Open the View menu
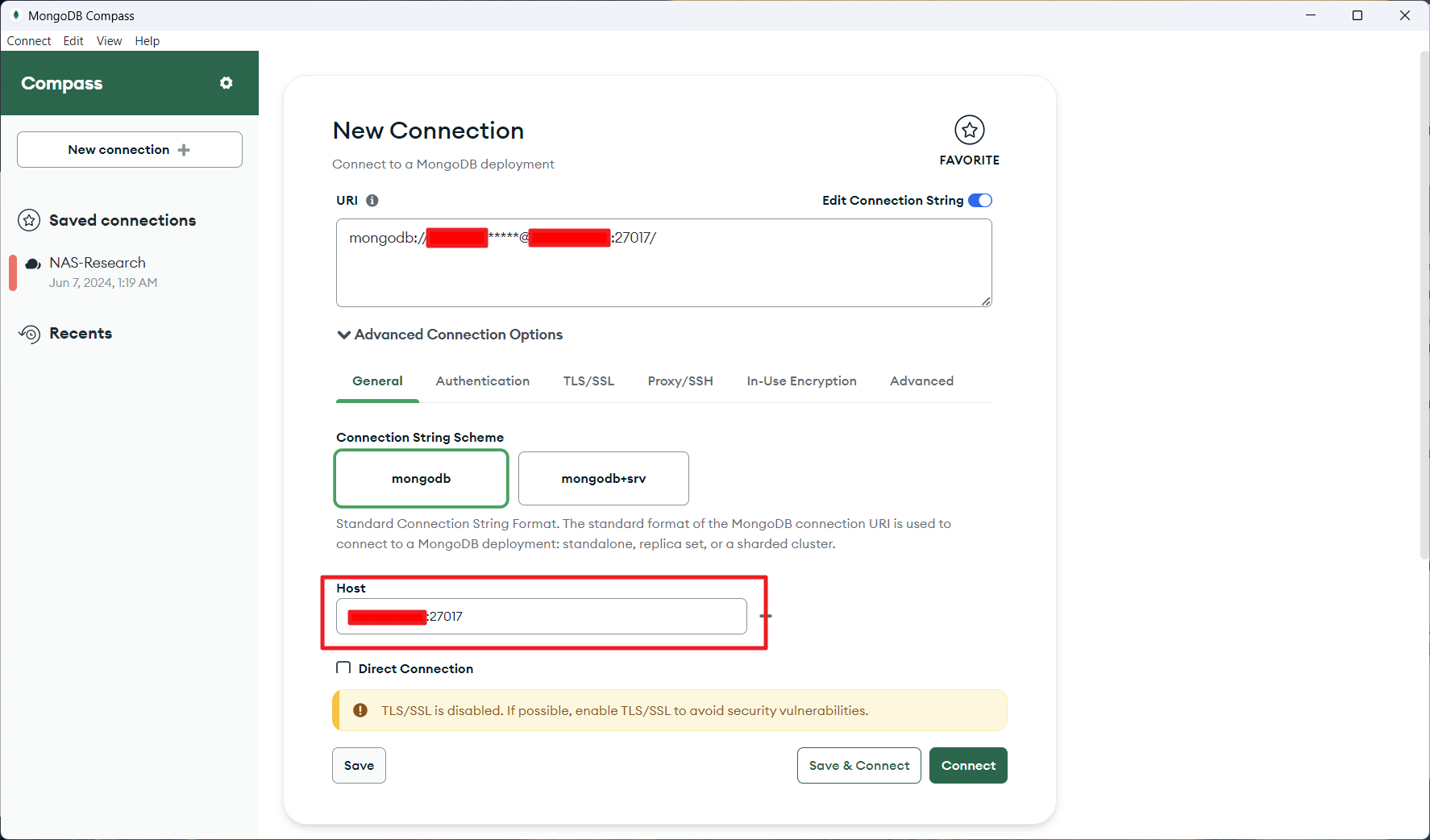This screenshot has width=1430, height=840. [x=109, y=41]
